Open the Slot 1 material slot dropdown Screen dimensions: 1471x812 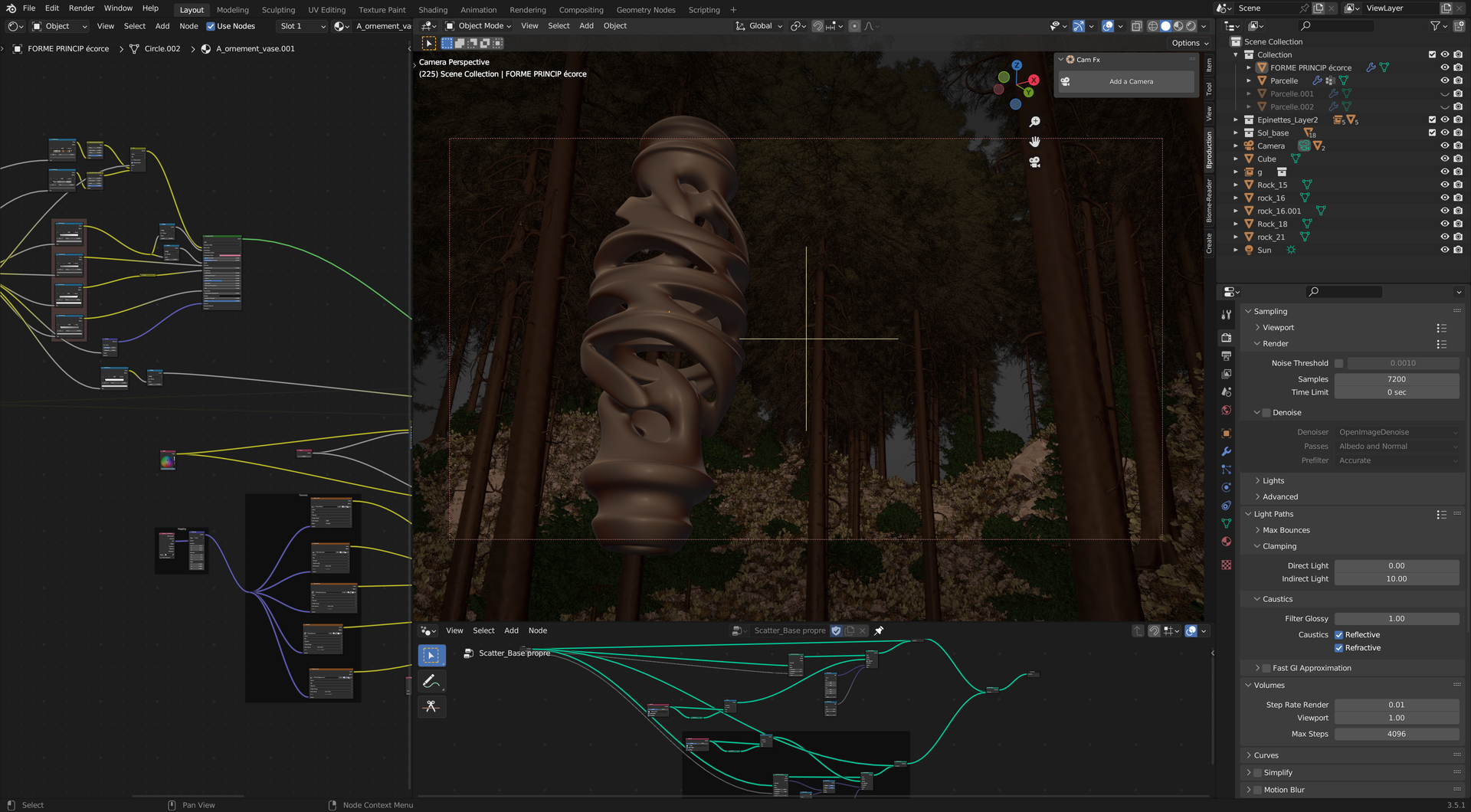[x=302, y=26]
